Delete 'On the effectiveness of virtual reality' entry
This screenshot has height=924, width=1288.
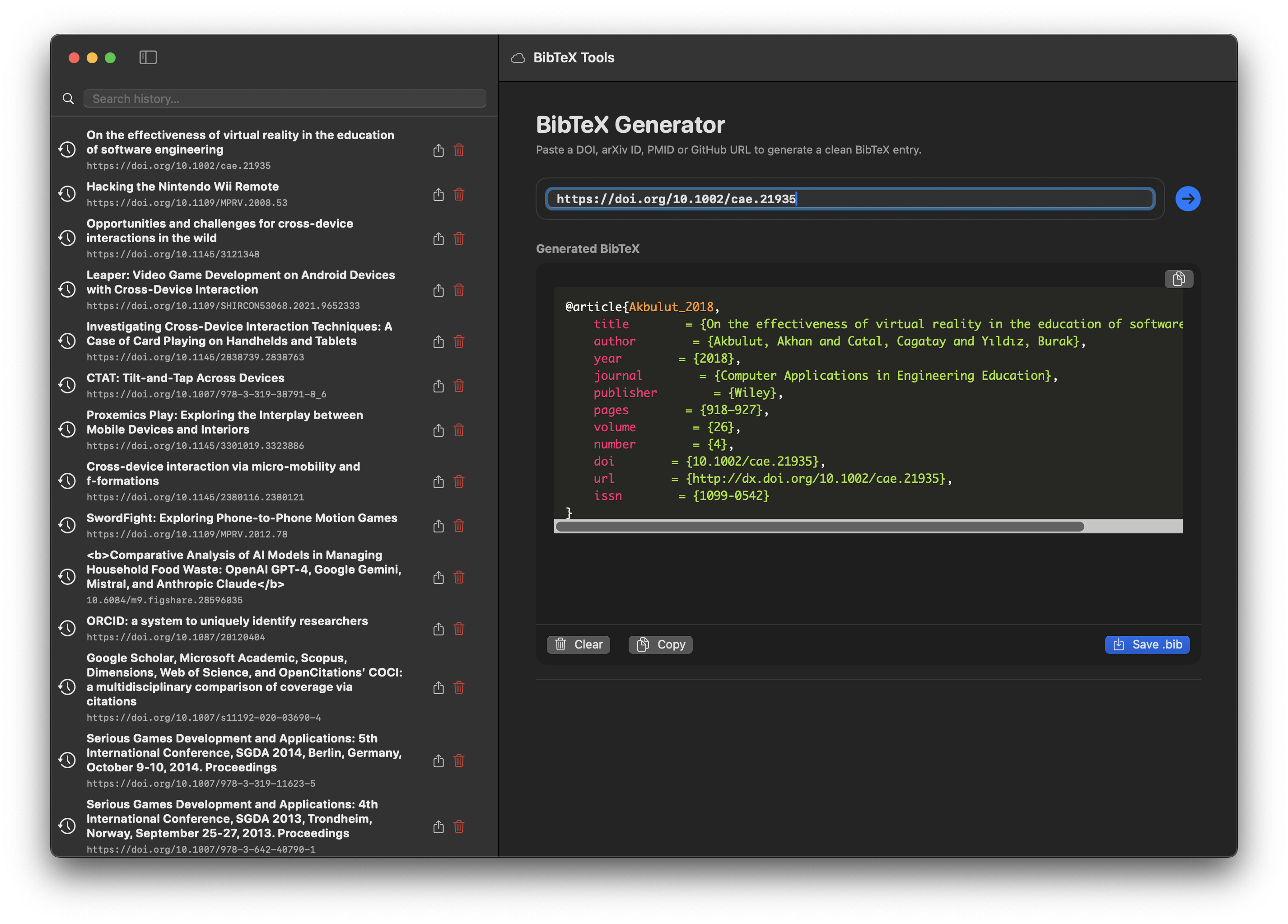(459, 150)
